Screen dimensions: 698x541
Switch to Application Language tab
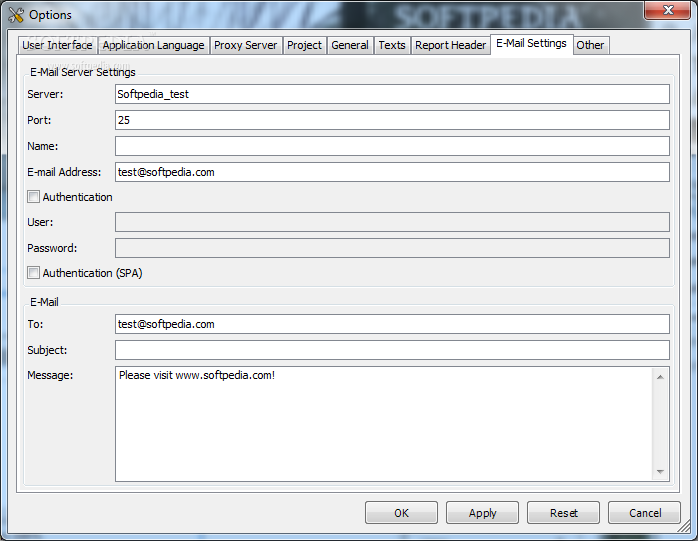(x=153, y=45)
